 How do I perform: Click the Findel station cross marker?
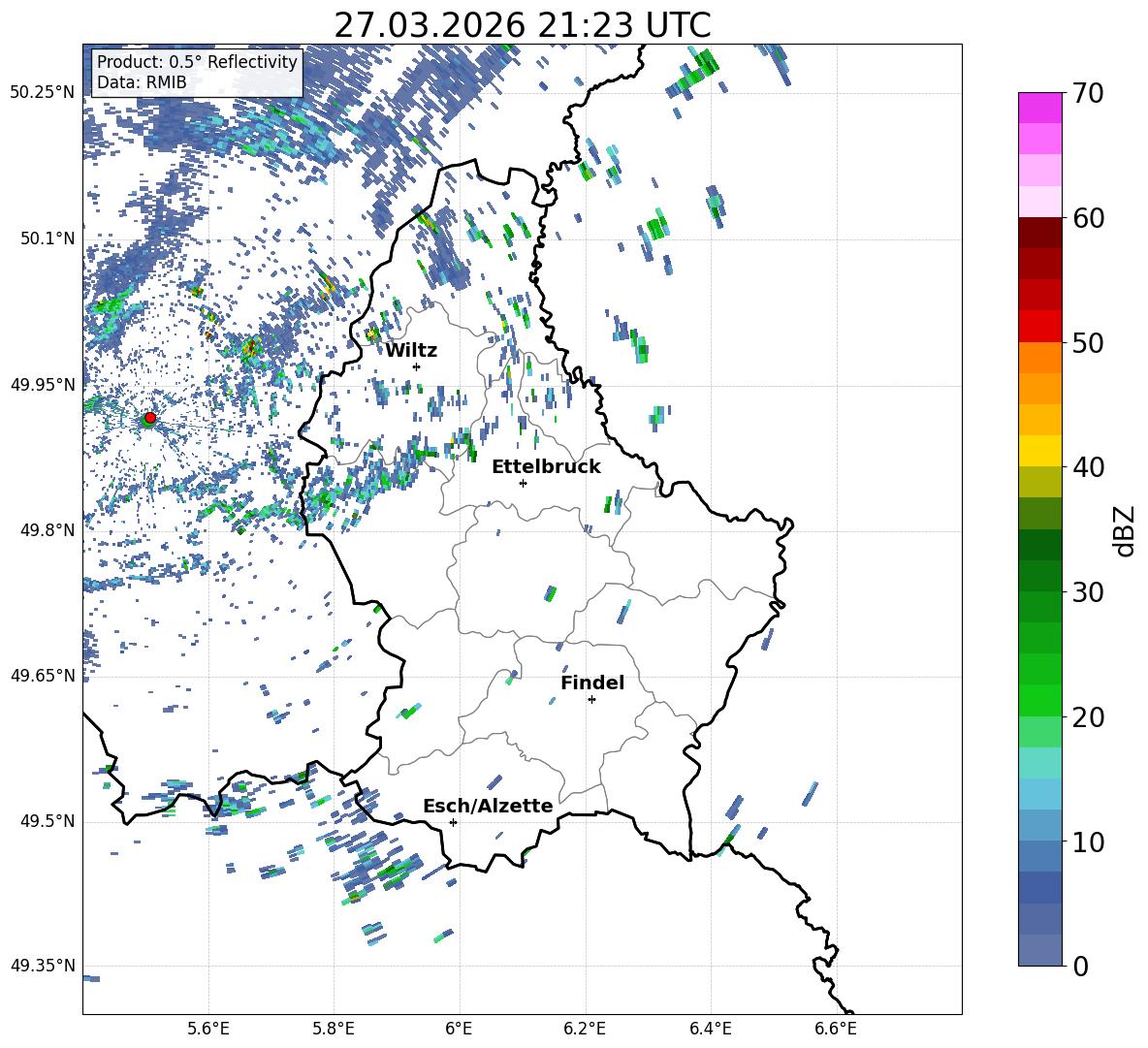click(591, 700)
